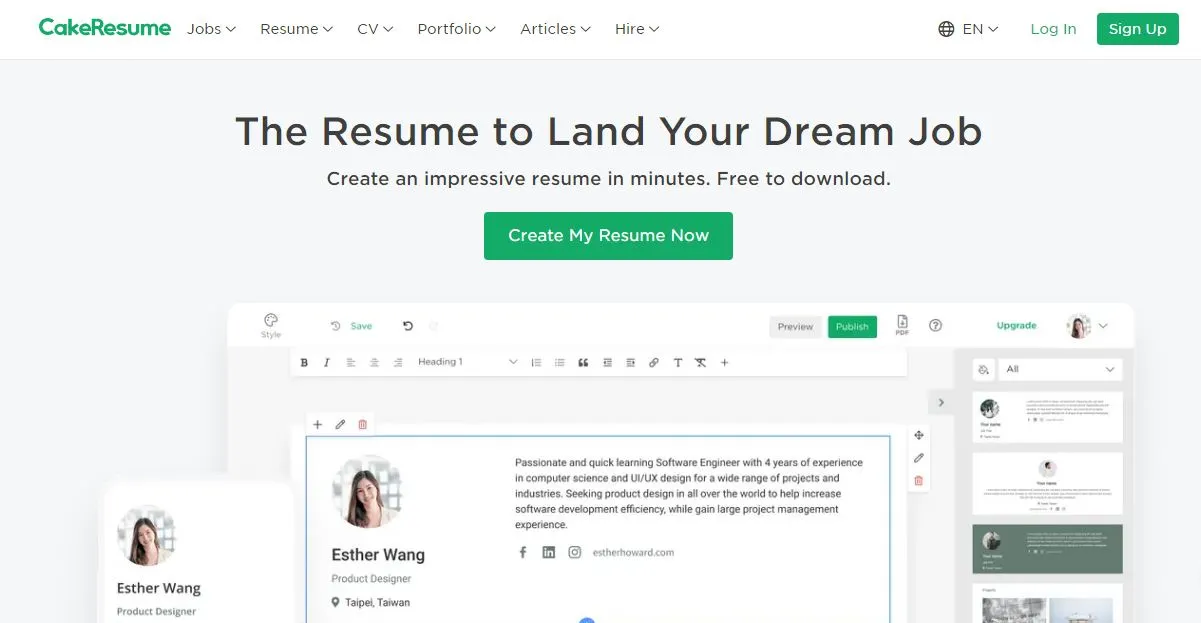The width and height of the screenshot is (1201, 623).
Task: Open the Heading 1 style dropdown
Action: 468,362
